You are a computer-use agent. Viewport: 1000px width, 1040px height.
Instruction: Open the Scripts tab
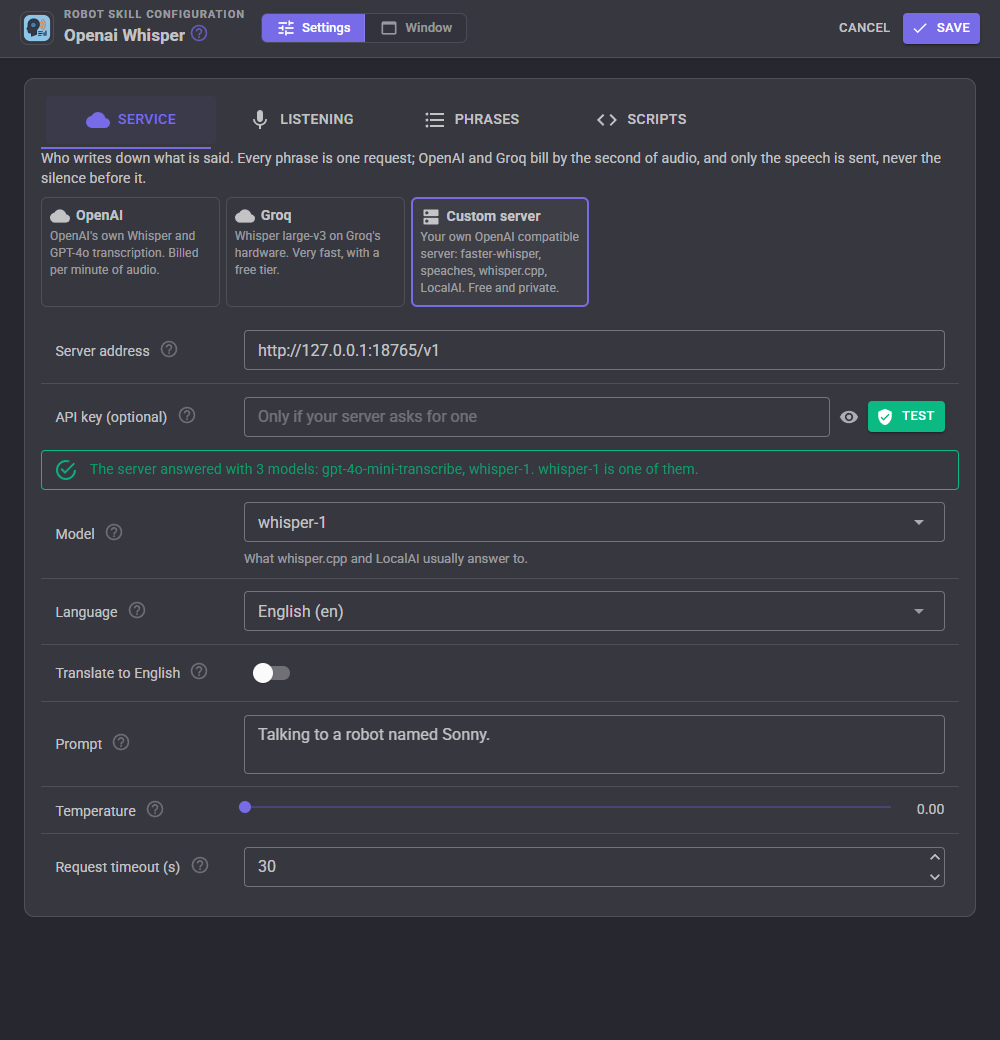point(641,120)
